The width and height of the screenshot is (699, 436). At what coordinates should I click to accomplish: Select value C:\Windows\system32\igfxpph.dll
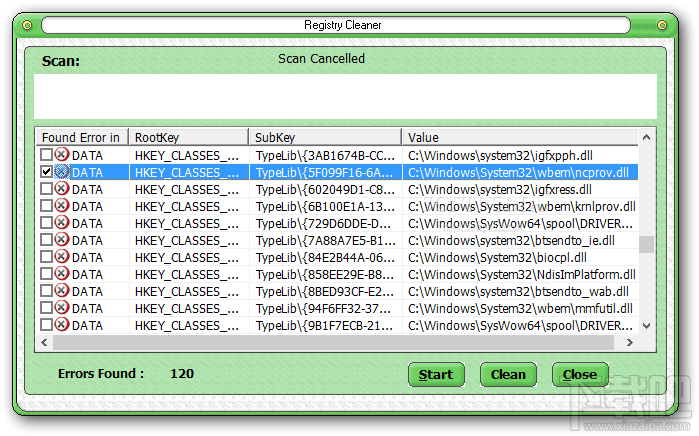tap(500, 155)
